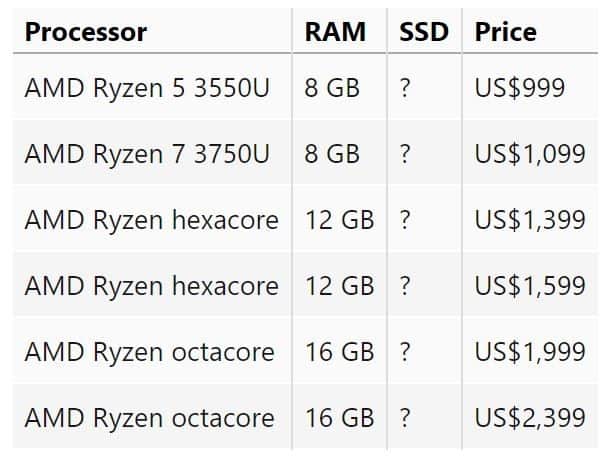Click the SSD column header
612x463 pixels.
point(424,32)
